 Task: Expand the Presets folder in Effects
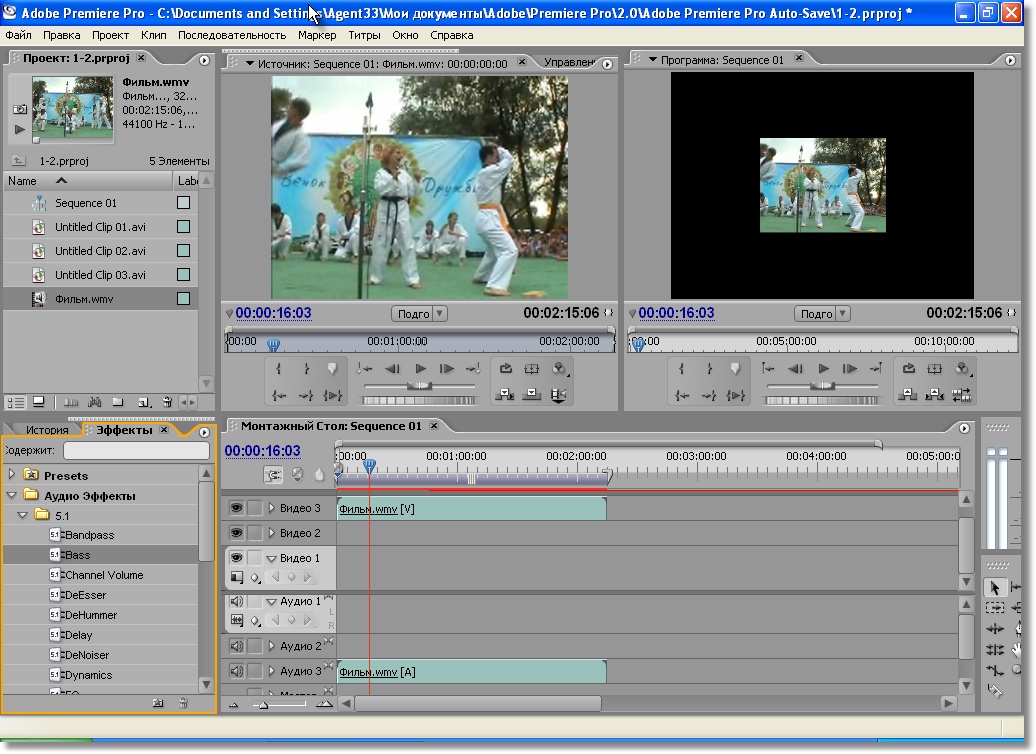click(11, 474)
